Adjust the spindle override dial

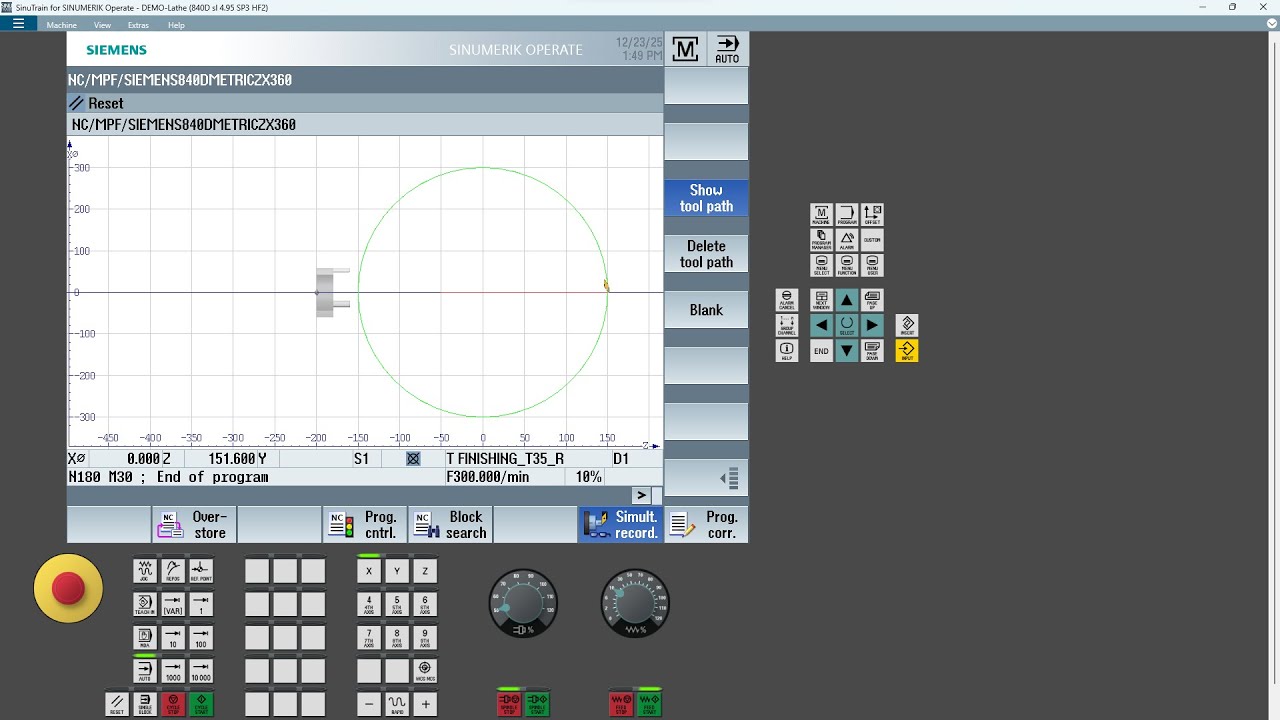pos(523,603)
